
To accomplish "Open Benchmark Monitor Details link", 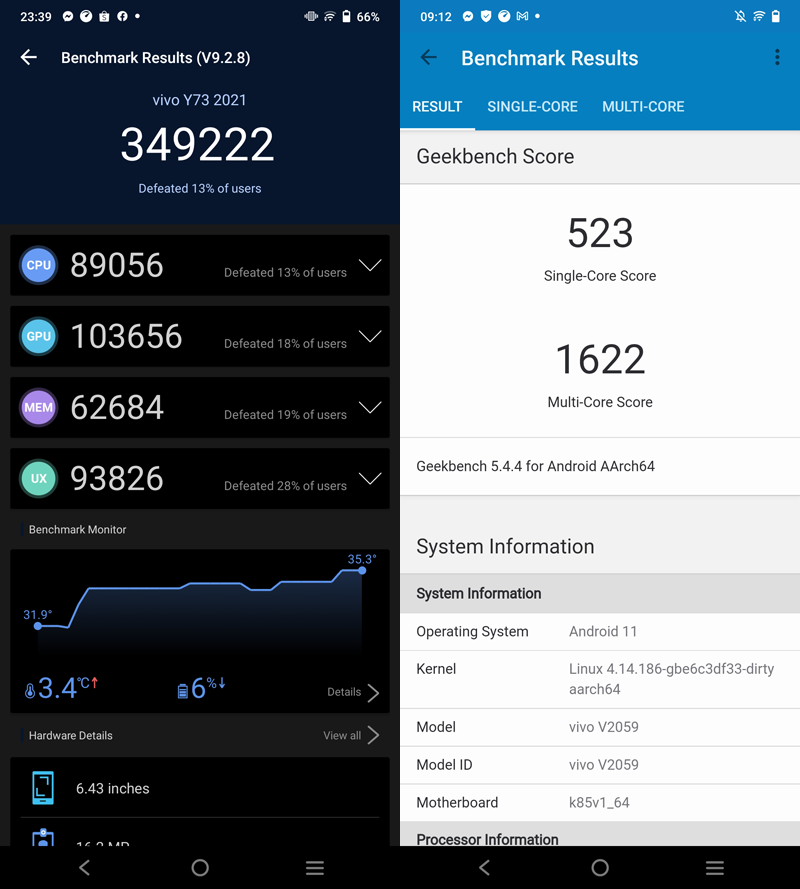I will coord(344,692).
